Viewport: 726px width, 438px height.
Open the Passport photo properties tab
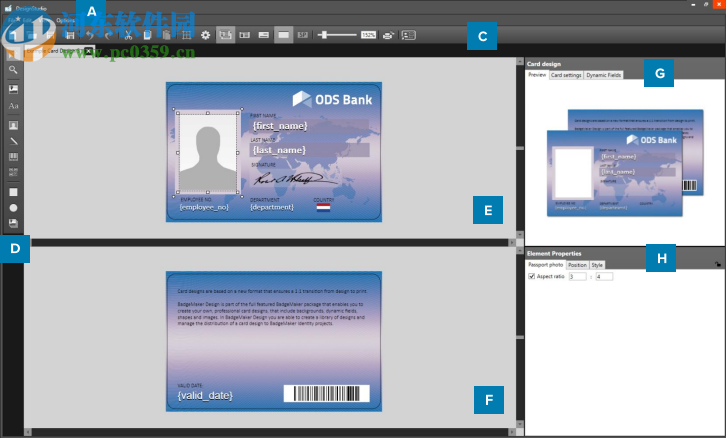[546, 265]
